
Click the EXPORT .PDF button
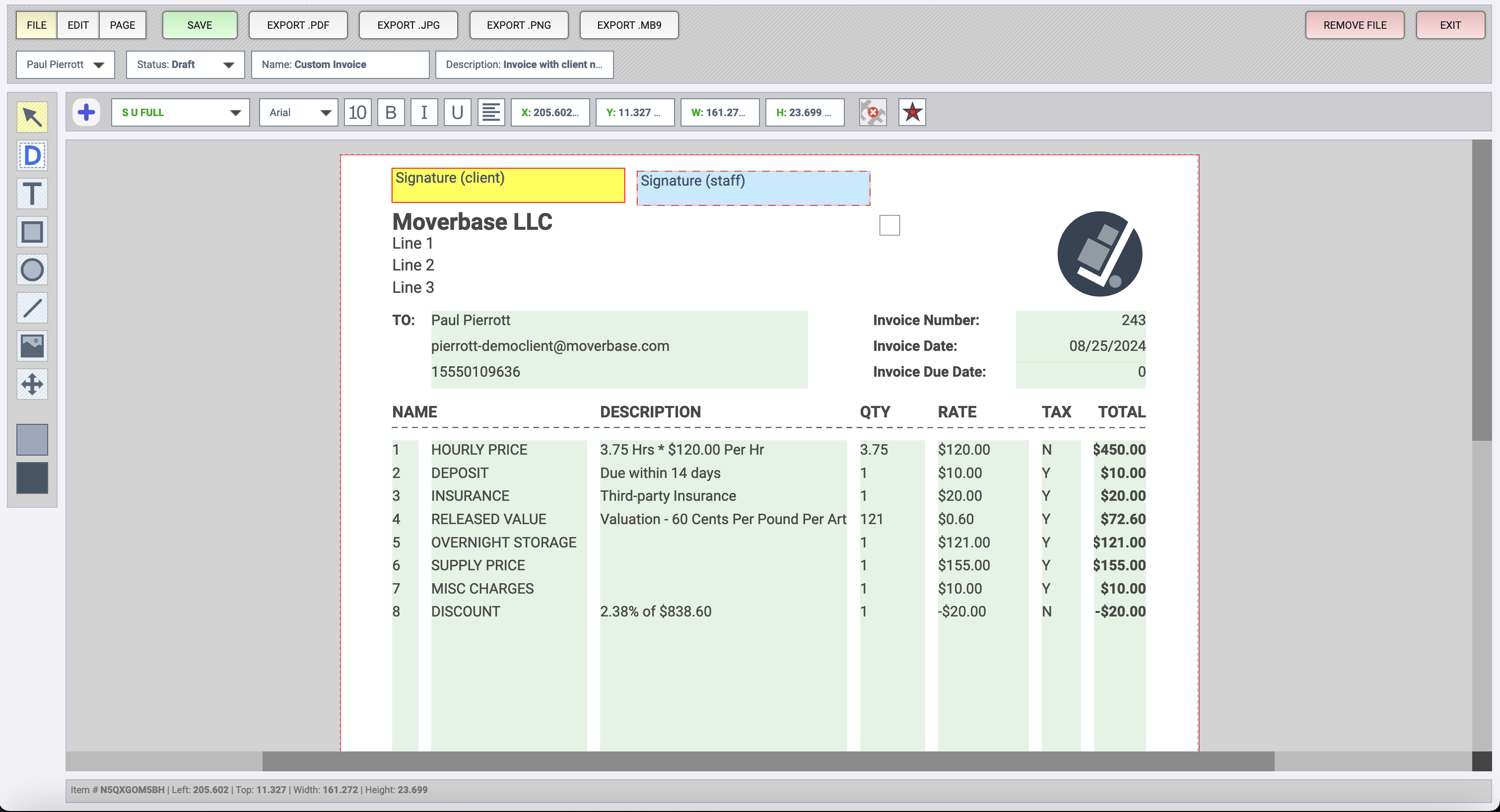297,25
